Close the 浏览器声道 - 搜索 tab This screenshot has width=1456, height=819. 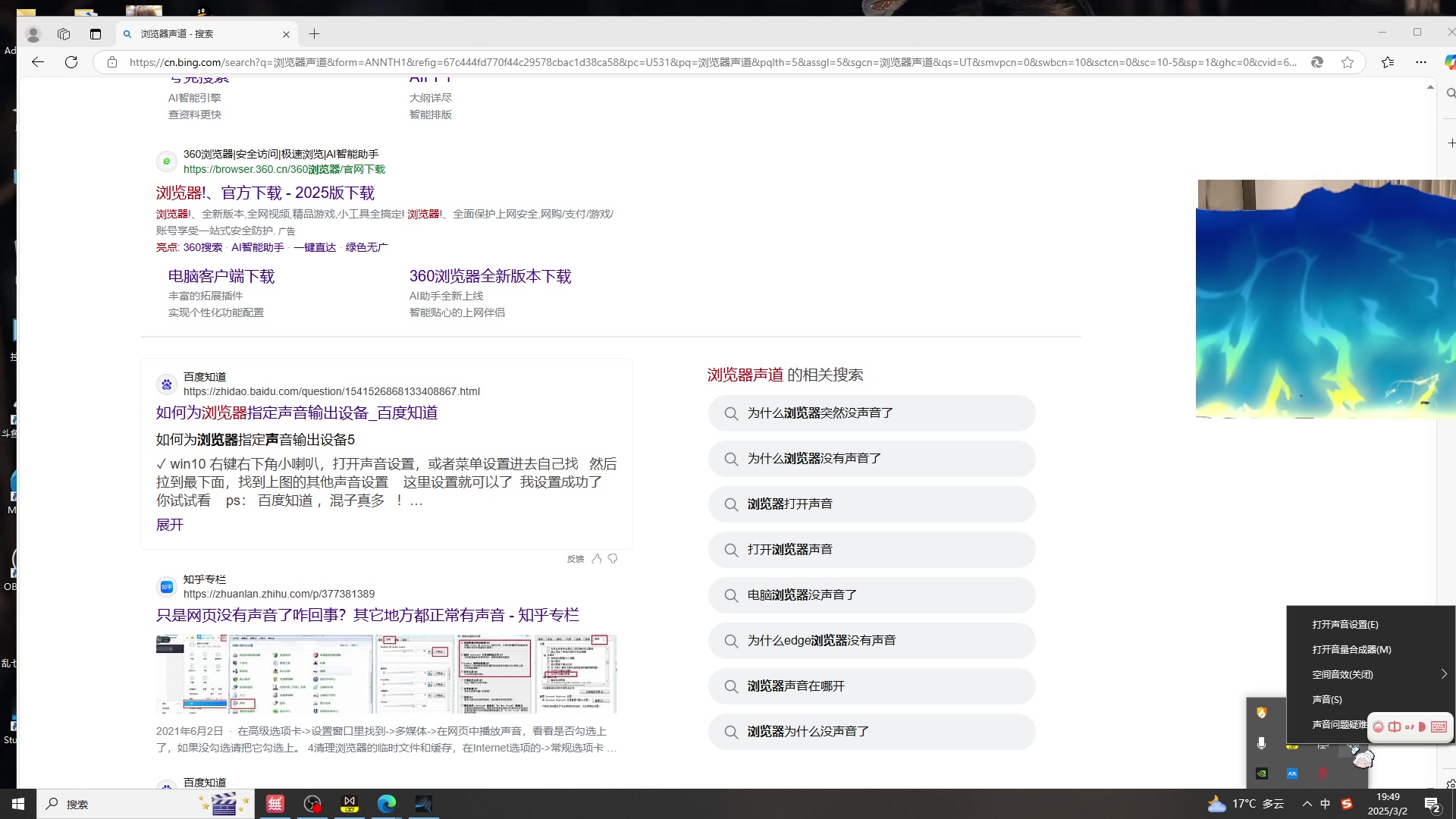(286, 34)
